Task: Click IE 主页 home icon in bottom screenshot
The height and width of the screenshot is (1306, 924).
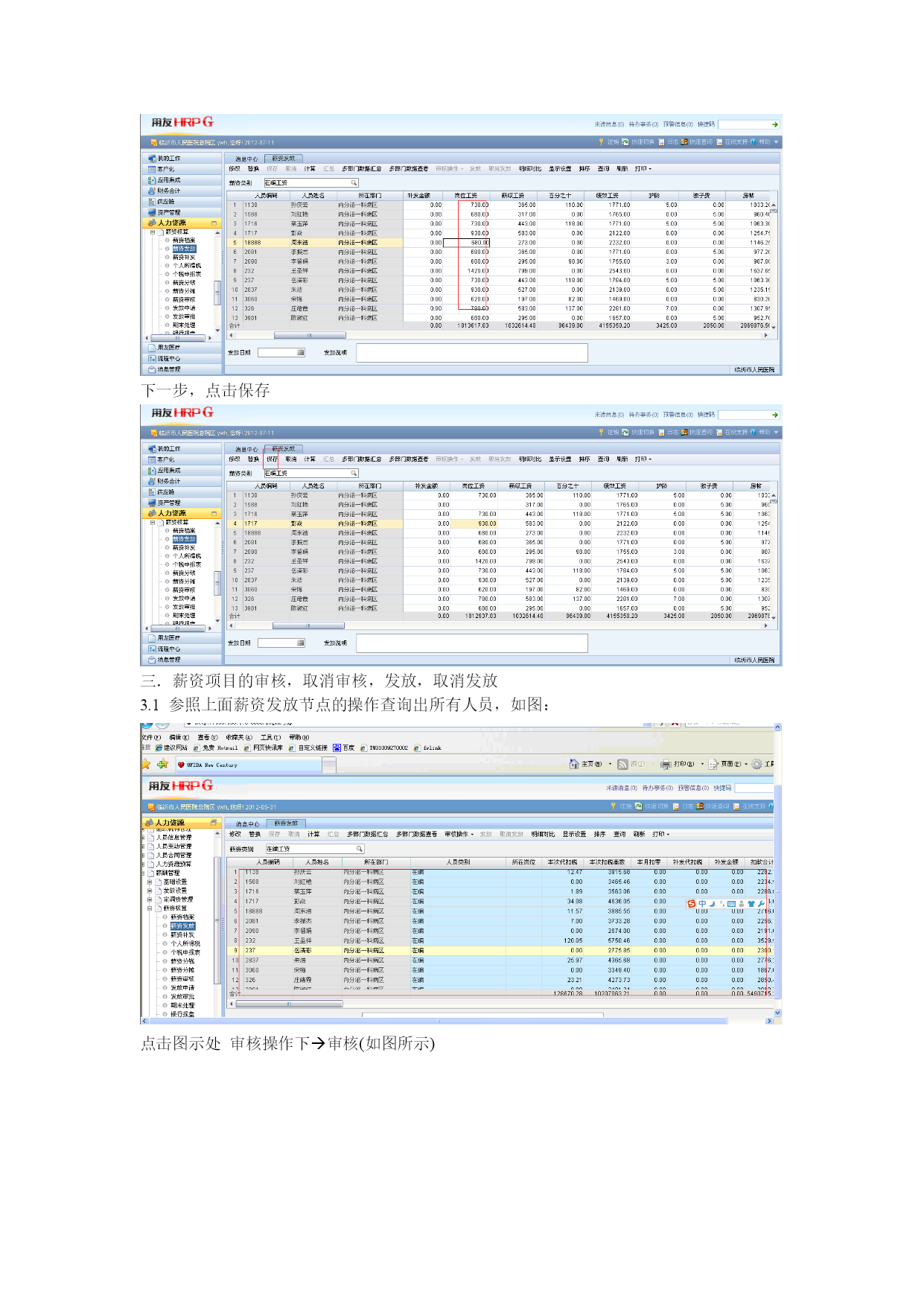Action: [x=573, y=764]
